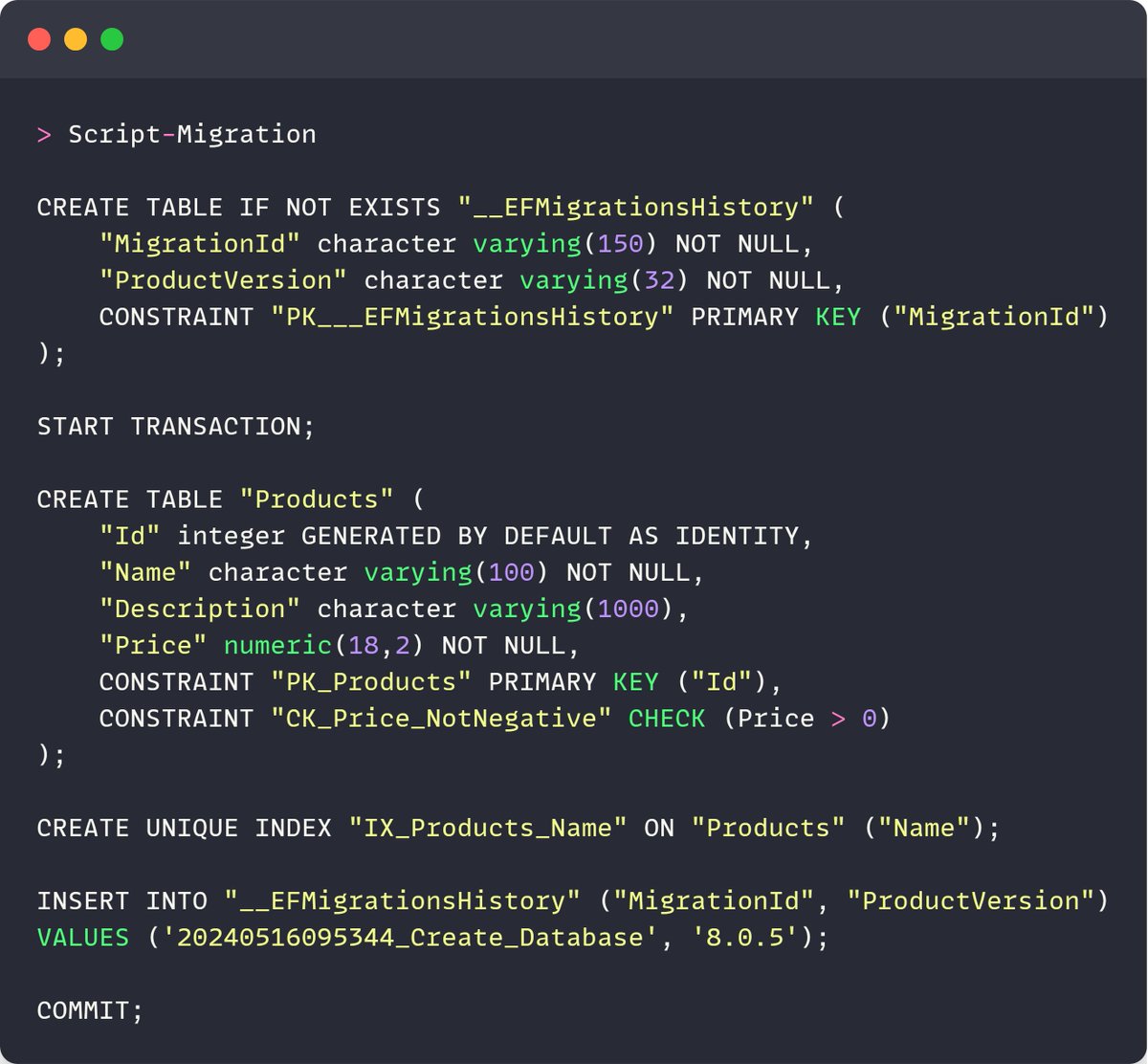
Task: Click "IX_Products_Name" index name
Action: coord(488,828)
